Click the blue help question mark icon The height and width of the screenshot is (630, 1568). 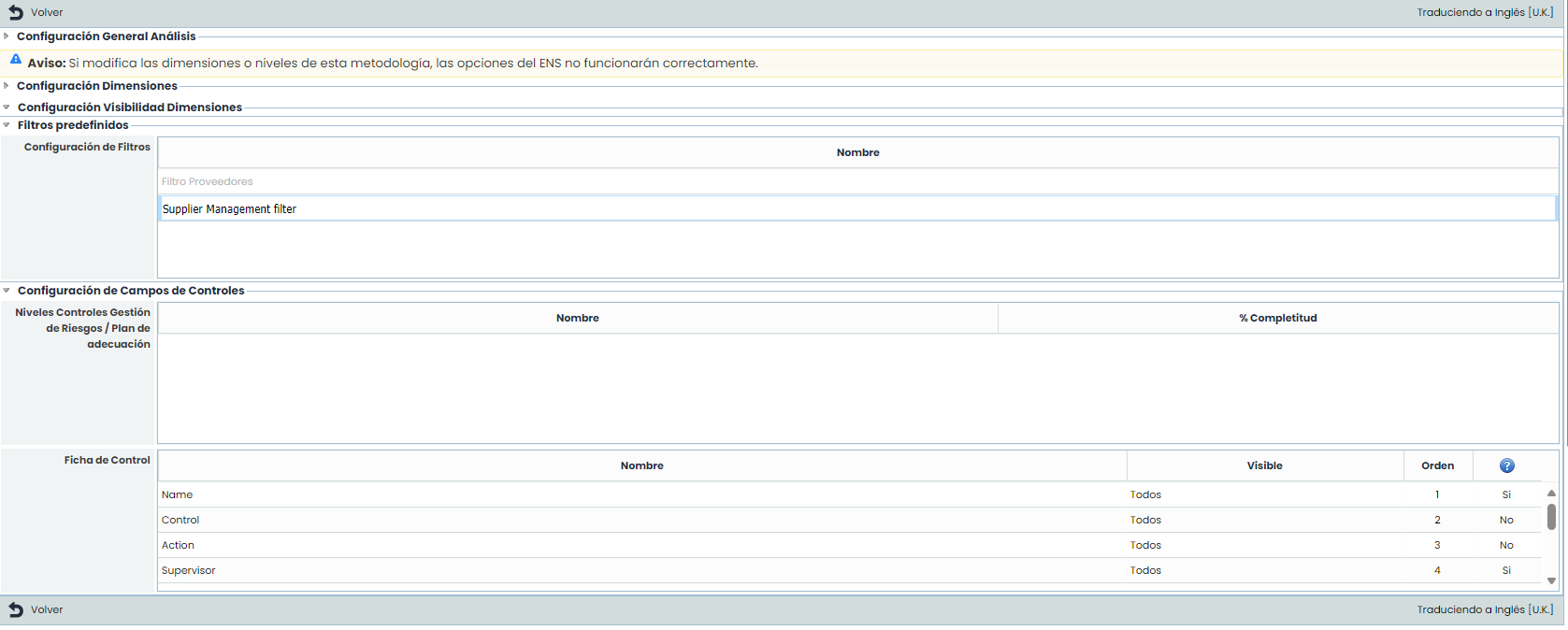[x=1506, y=465]
